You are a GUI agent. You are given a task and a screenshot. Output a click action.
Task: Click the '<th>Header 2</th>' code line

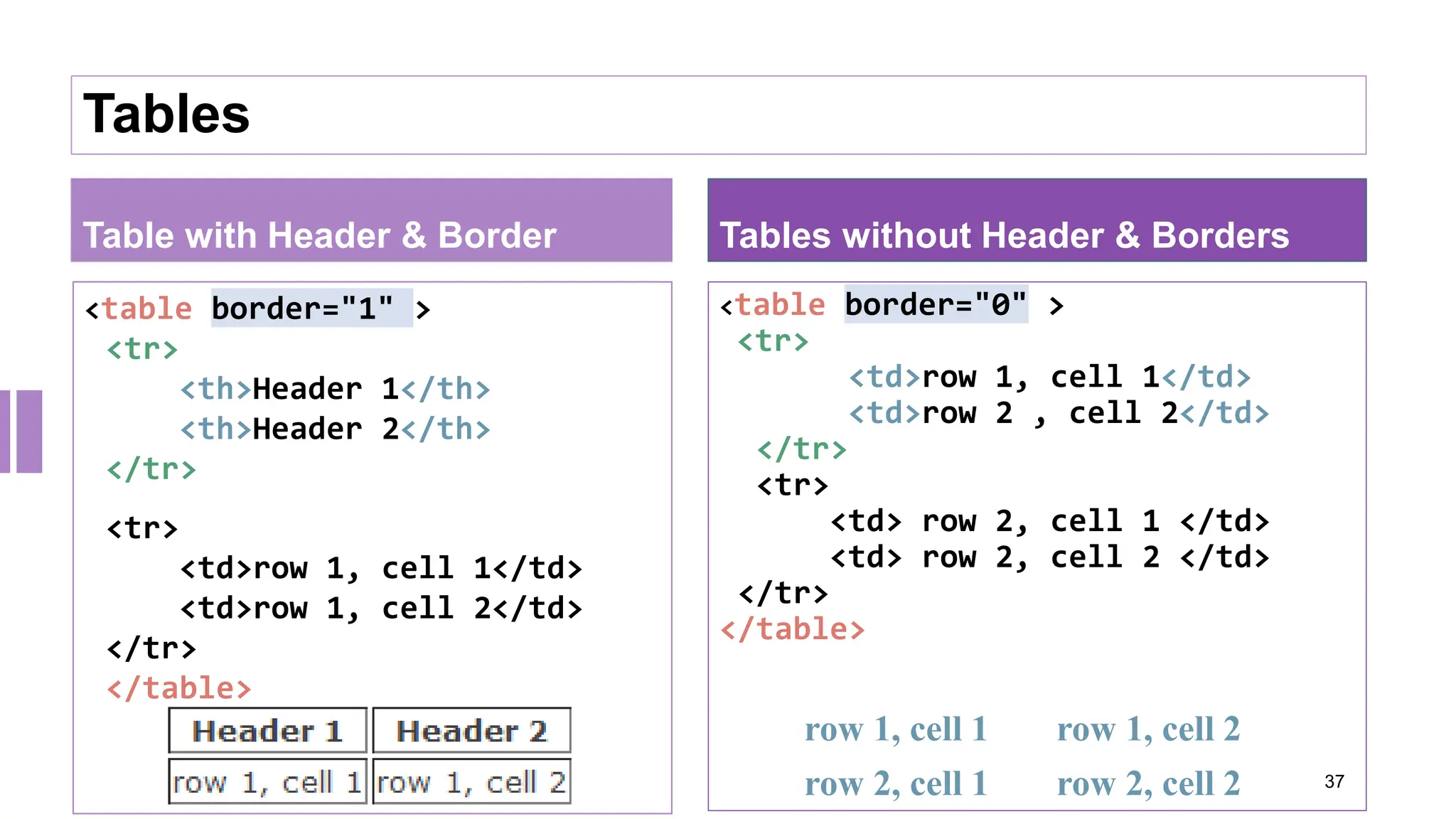(x=335, y=429)
